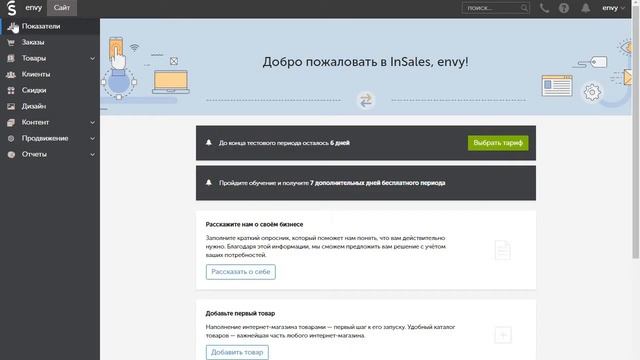Click the Отчеты sidebar icon
The height and width of the screenshot is (360, 640).
coord(11,154)
